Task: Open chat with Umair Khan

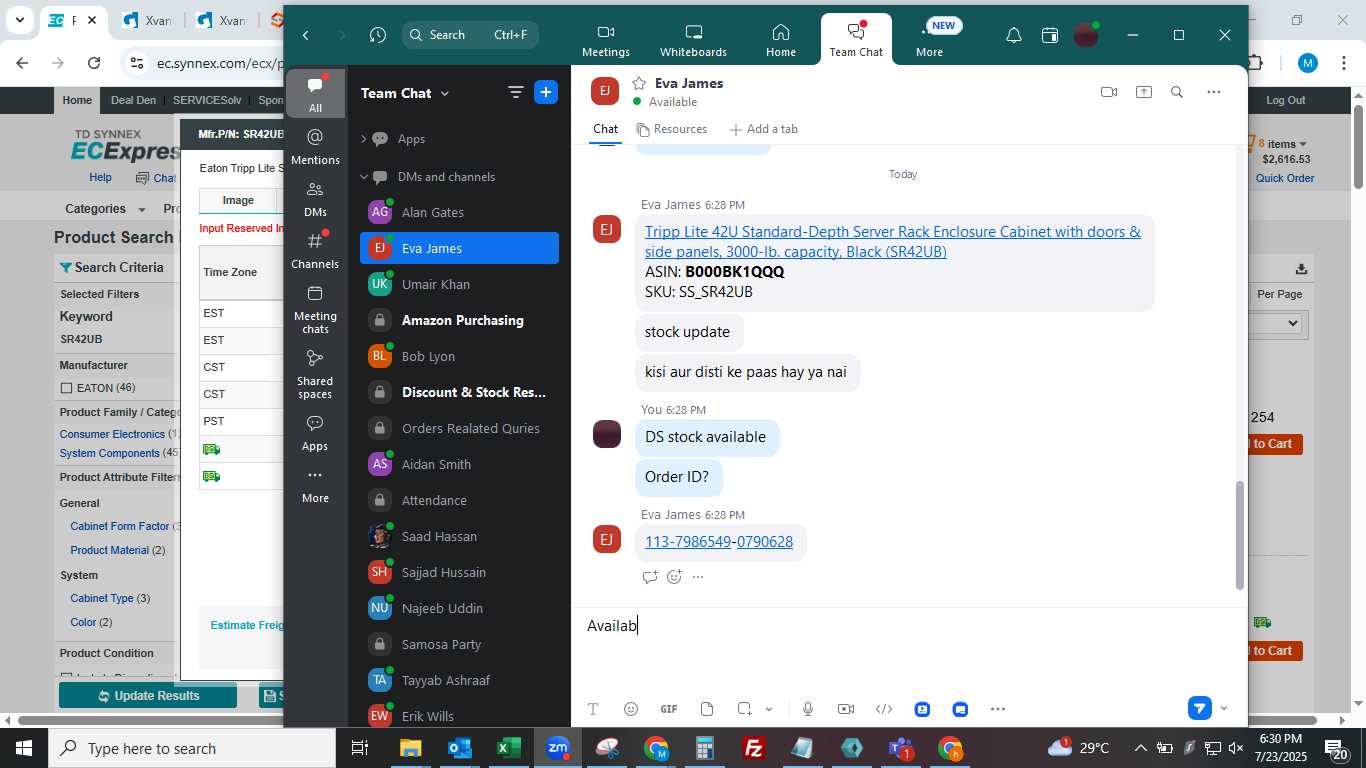Action: pos(459,284)
